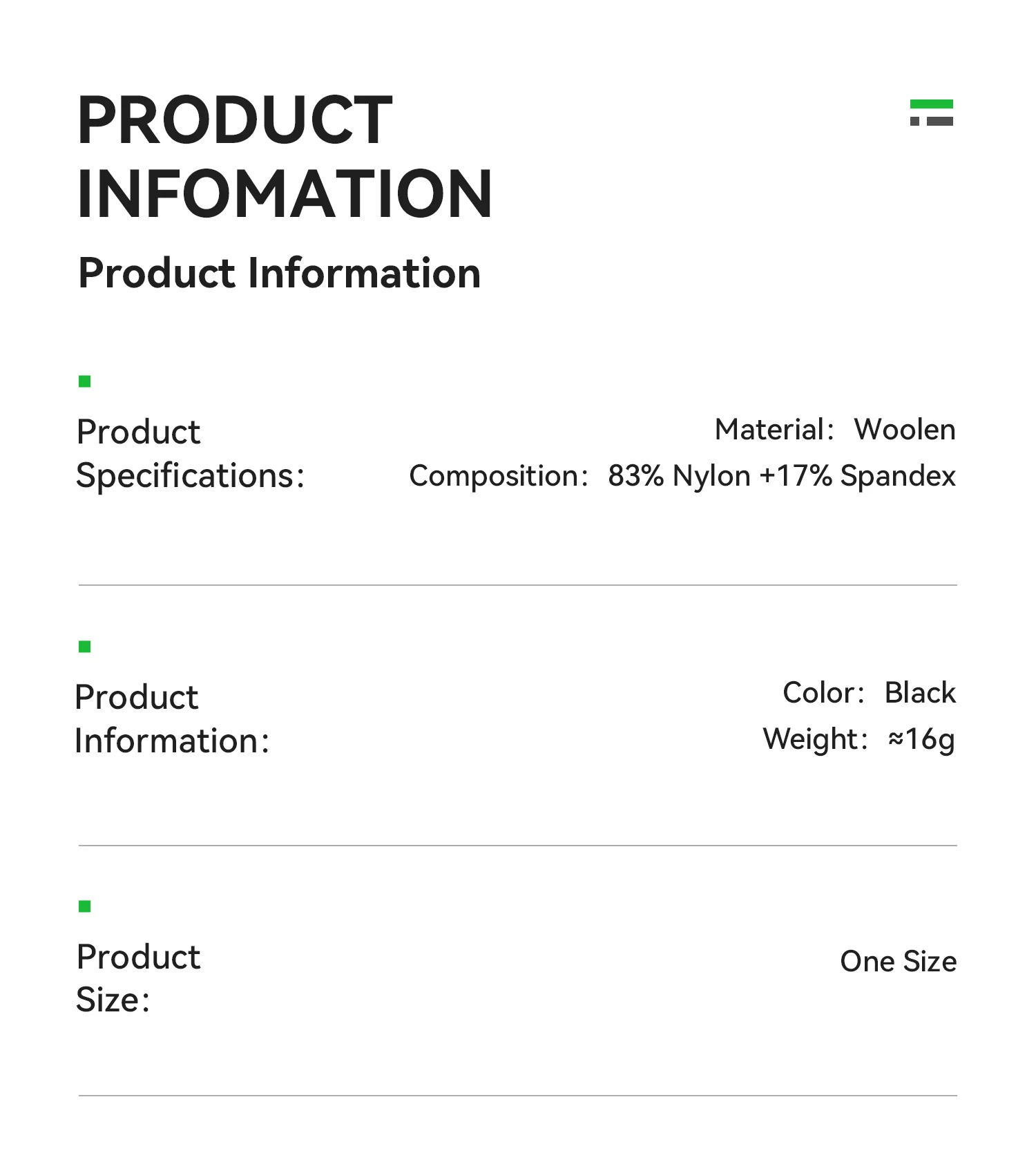The height and width of the screenshot is (1171, 1036).
Task: Select the Black color value
Action: (920, 693)
